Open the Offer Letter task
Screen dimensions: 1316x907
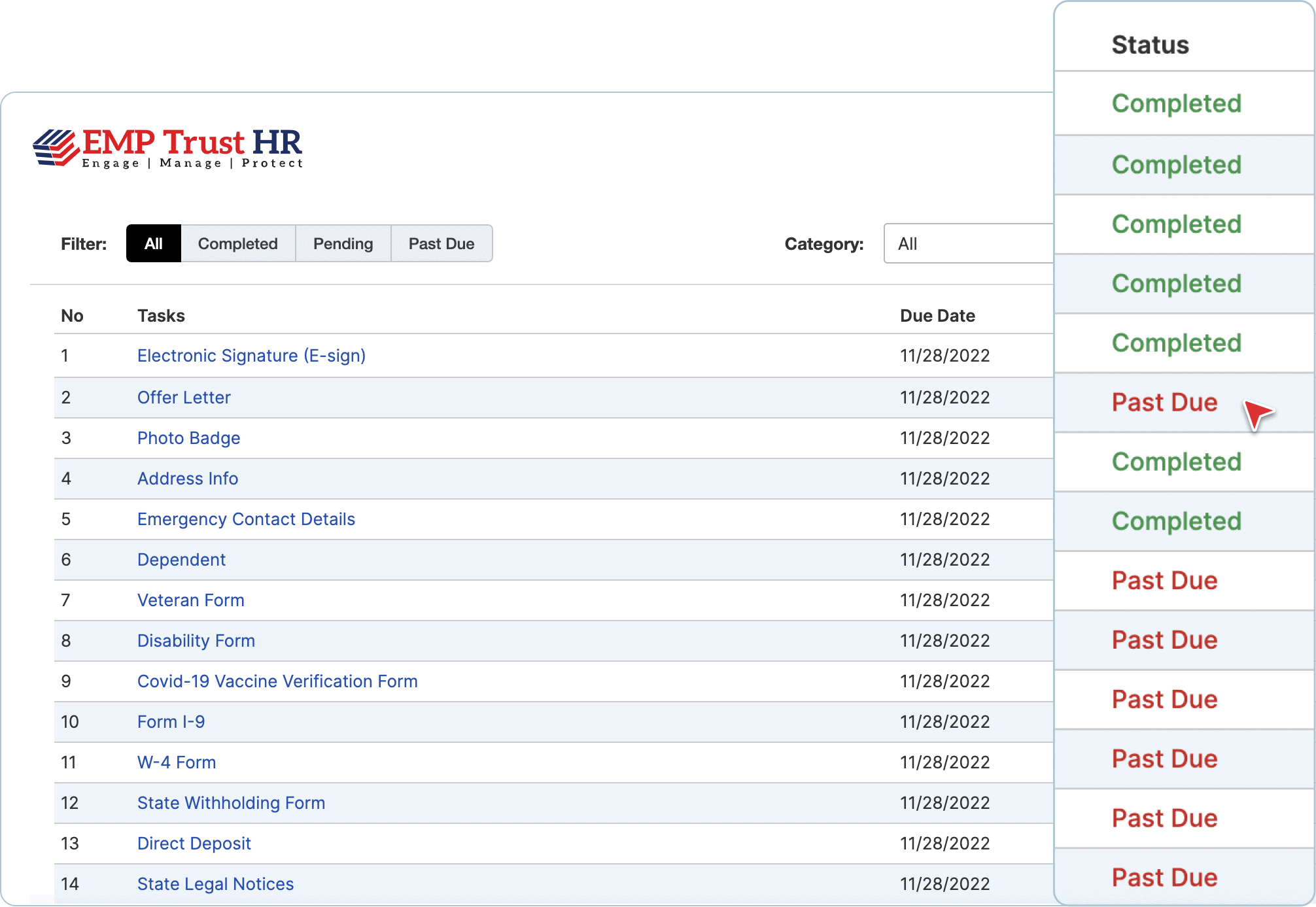pyautogui.click(x=184, y=398)
